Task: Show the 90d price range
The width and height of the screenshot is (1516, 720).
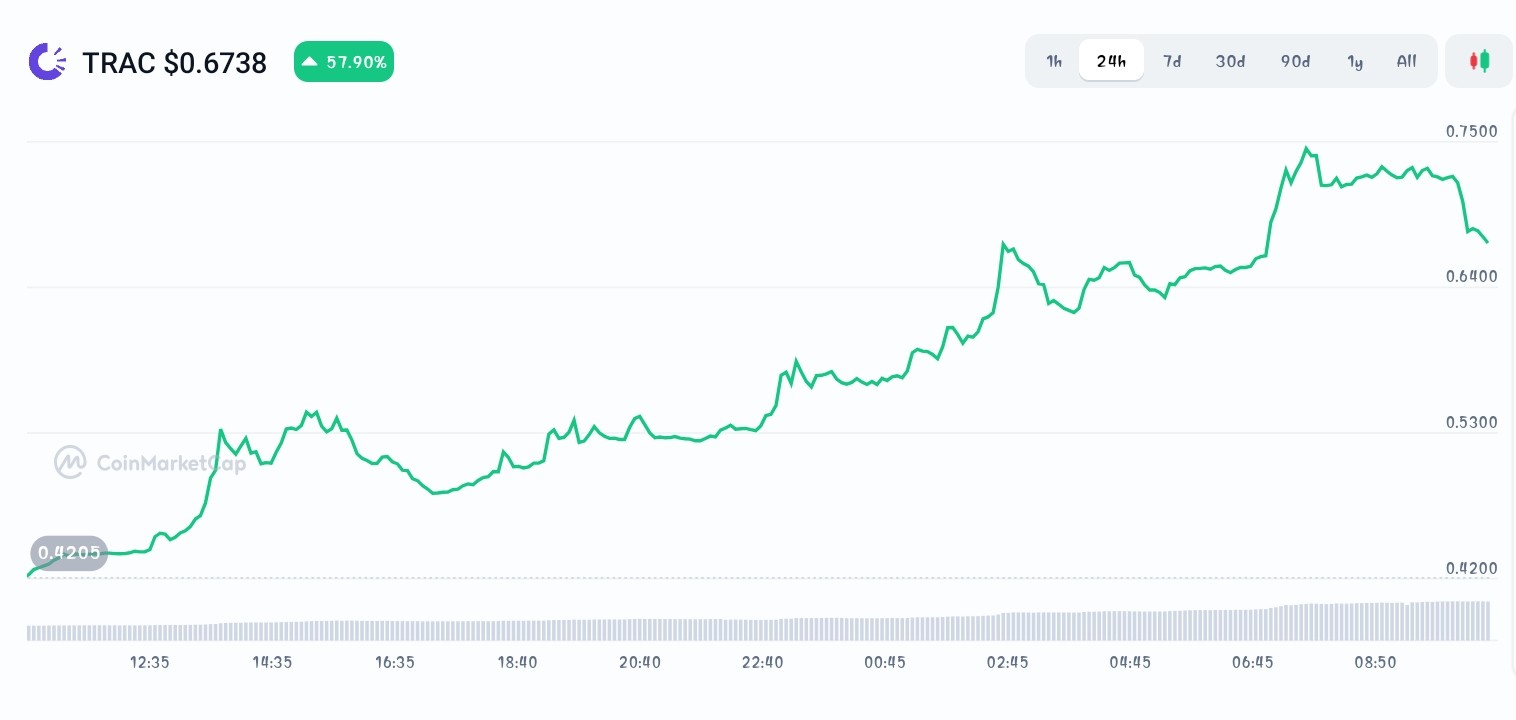Action: tap(1295, 61)
